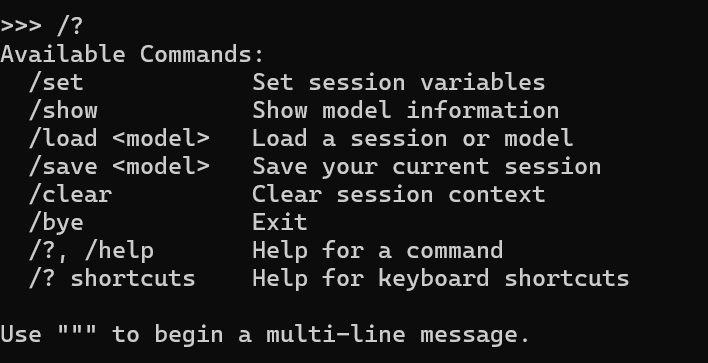Click 'Load a session or model' text

[413, 139]
